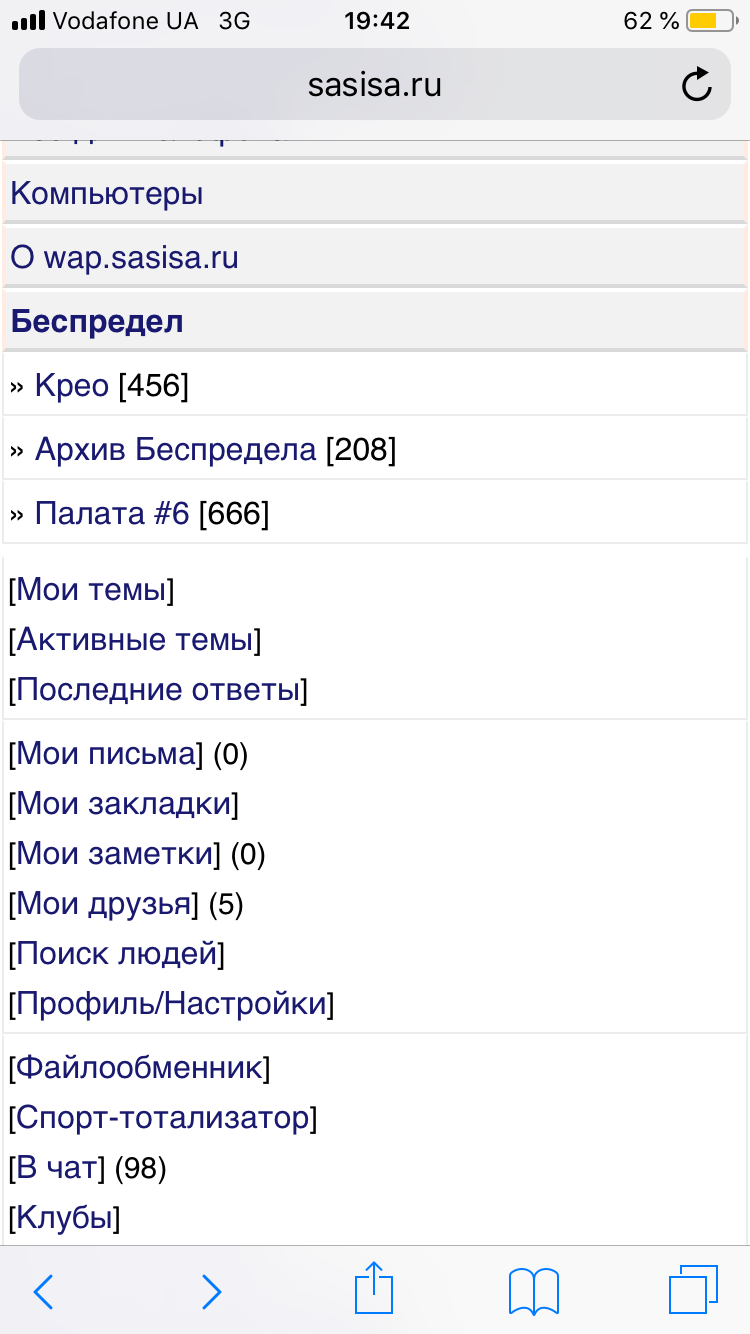This screenshot has height=1334, width=750.
Task: Tap the sasisa.ru address bar
Action: pos(375,85)
